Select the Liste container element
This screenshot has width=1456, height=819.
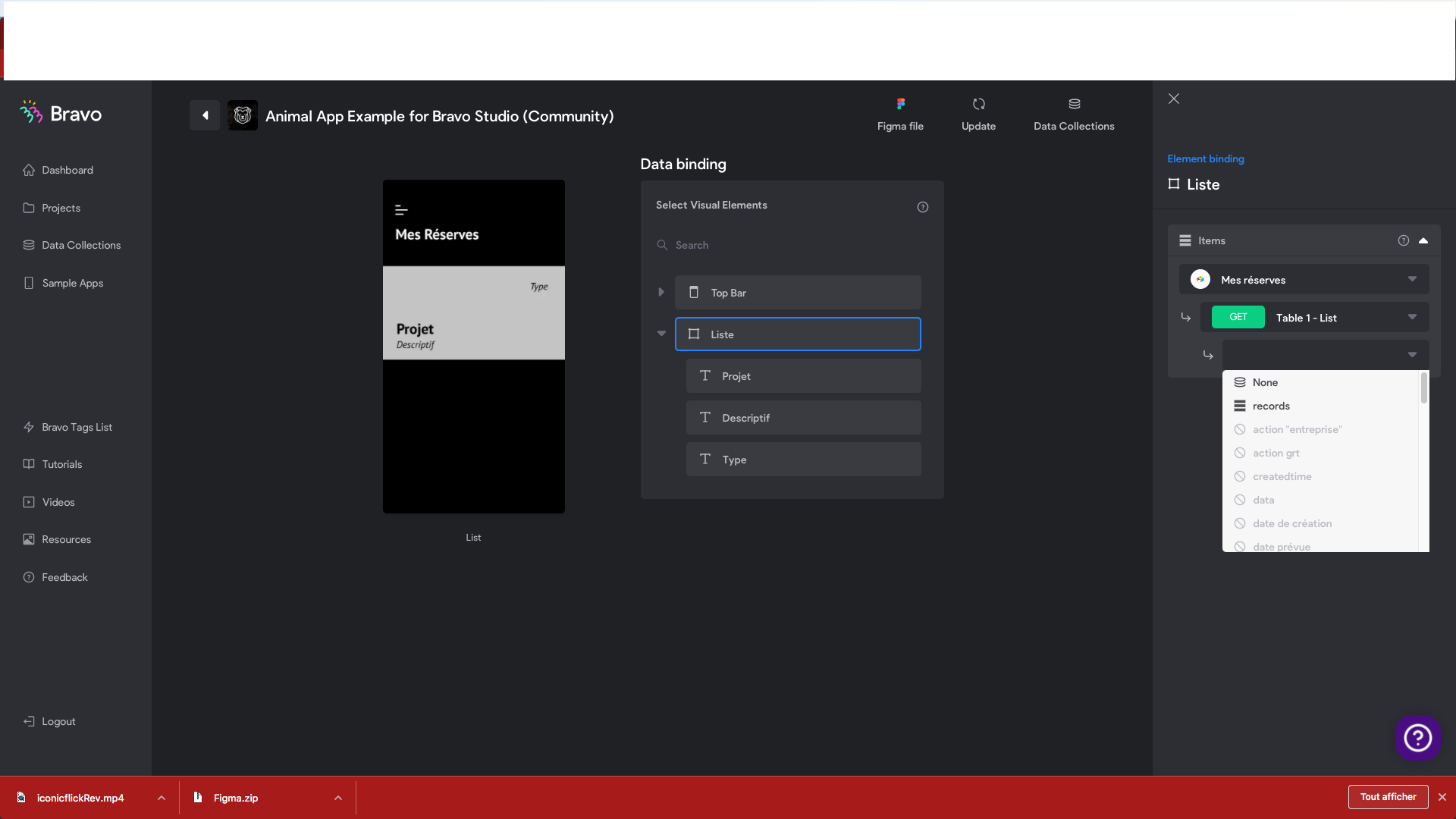[798, 334]
